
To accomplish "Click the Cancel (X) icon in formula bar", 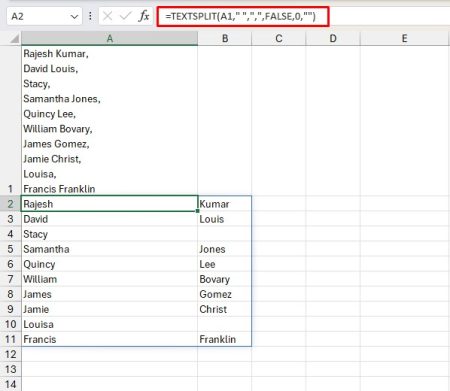I will coord(108,16).
